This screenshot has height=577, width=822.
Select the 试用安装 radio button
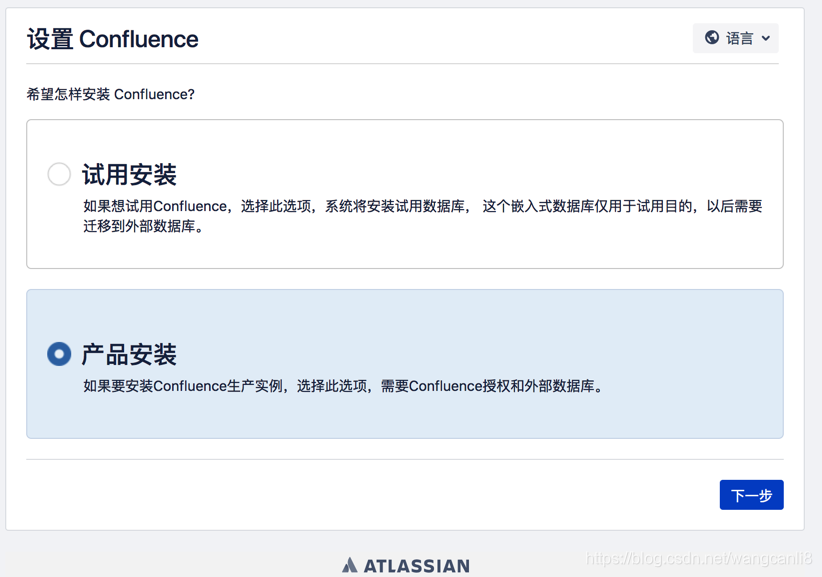[59, 174]
